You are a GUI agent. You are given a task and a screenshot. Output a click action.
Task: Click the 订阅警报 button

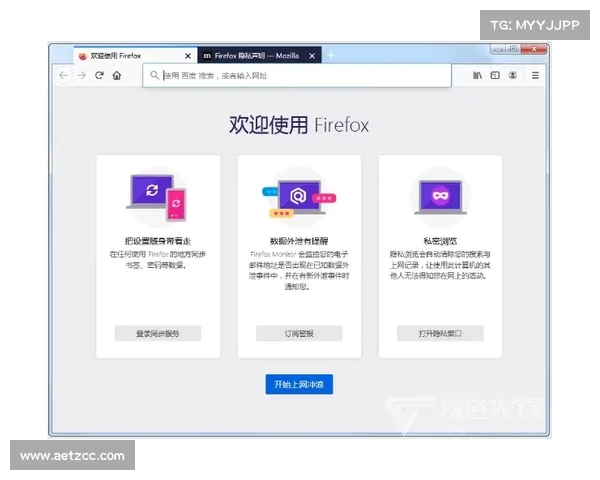click(299, 333)
